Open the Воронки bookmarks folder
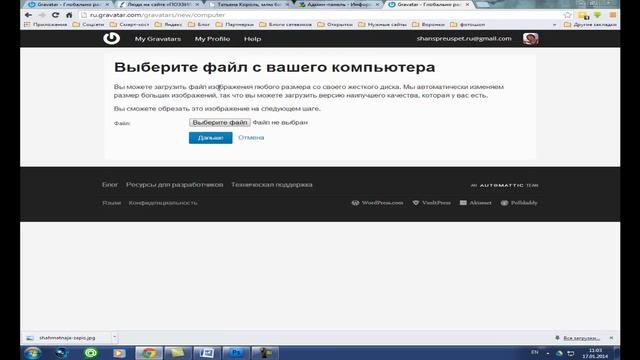Screen dimensions: 640x360 coord(429,24)
